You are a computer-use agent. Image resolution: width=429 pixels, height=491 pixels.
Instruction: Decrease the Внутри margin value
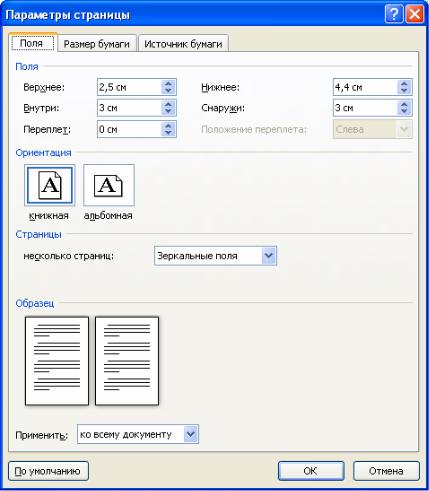168,111
